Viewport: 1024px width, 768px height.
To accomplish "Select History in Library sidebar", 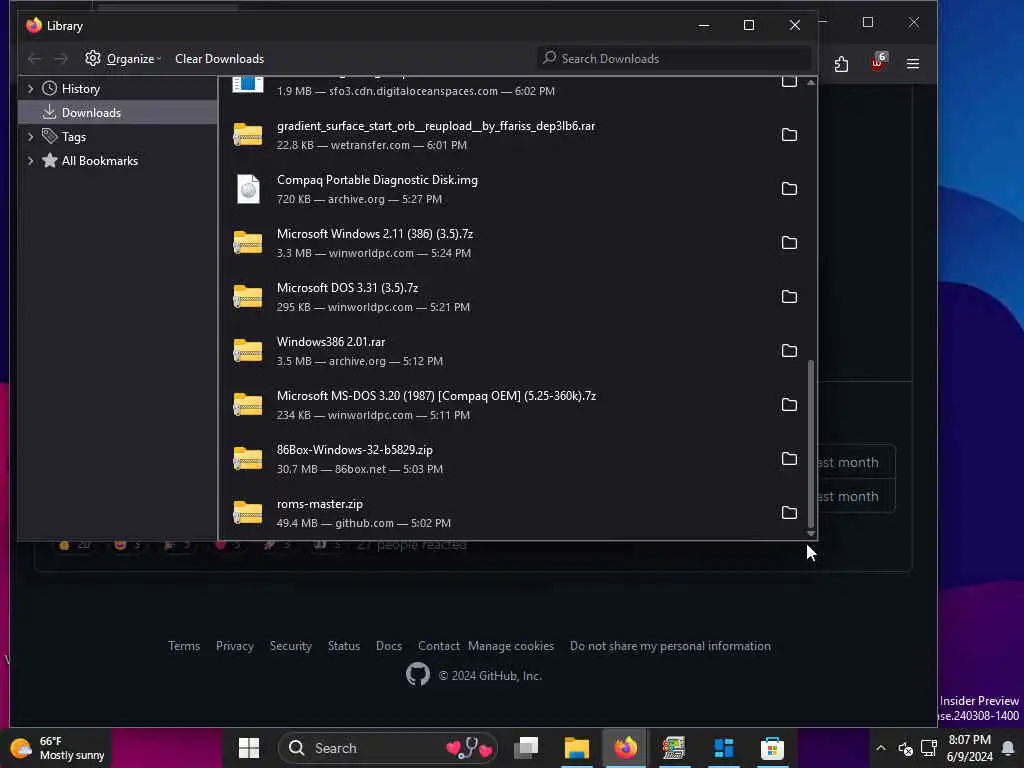I will (x=118, y=88).
